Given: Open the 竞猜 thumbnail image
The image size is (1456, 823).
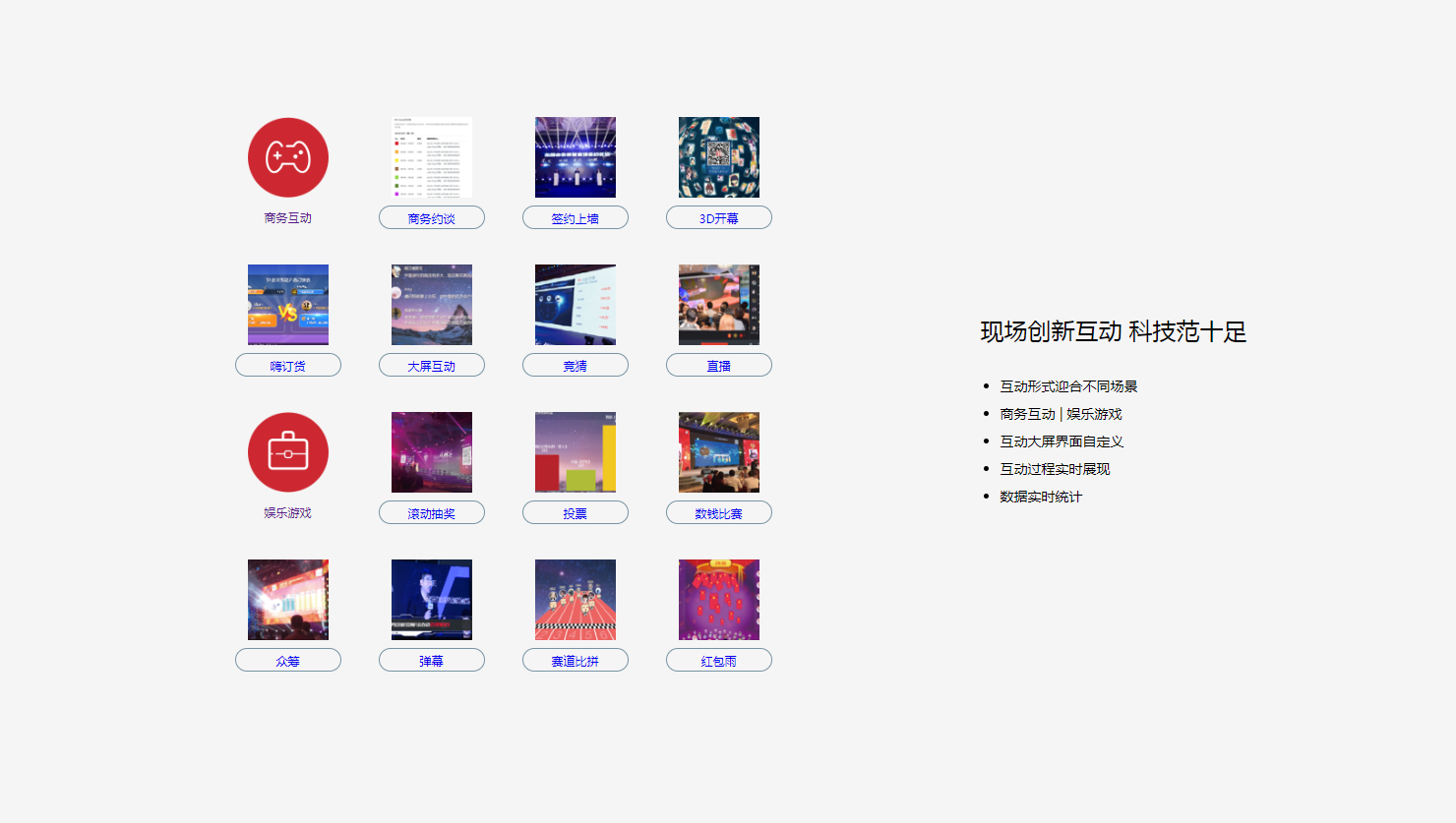Looking at the screenshot, I should tap(576, 305).
